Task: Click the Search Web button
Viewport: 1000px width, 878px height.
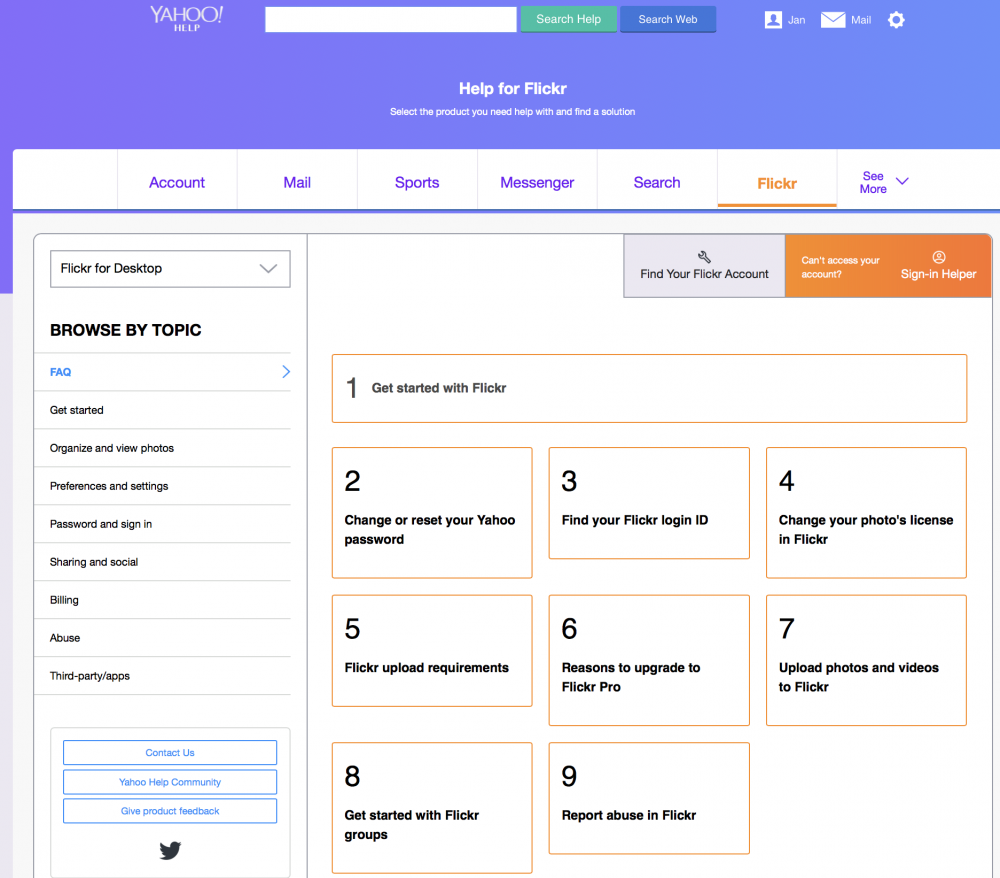Action: click(x=668, y=19)
